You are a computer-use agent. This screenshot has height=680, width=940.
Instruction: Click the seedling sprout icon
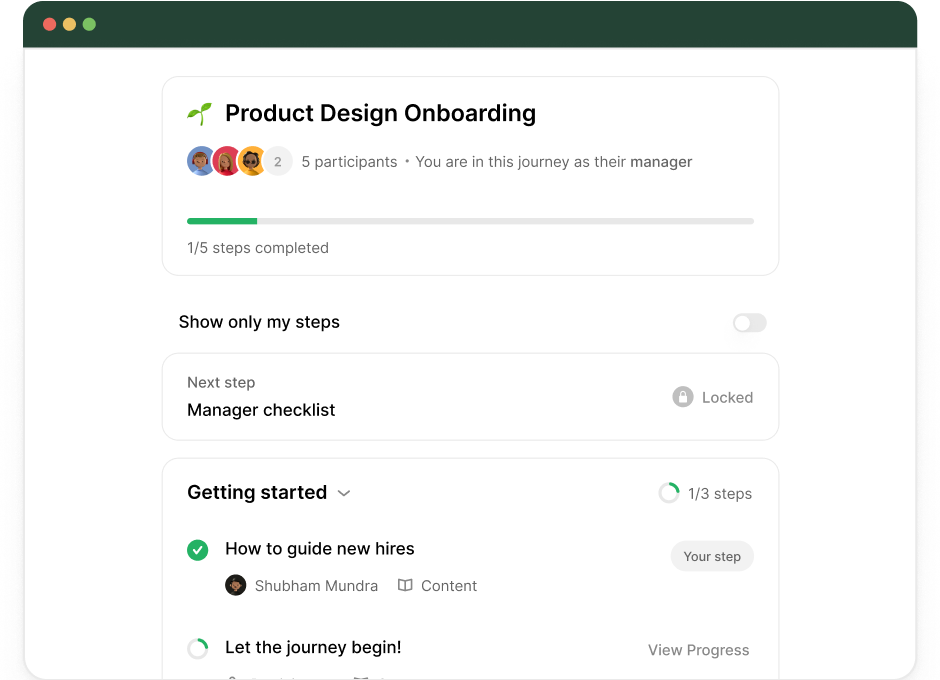pos(199,114)
